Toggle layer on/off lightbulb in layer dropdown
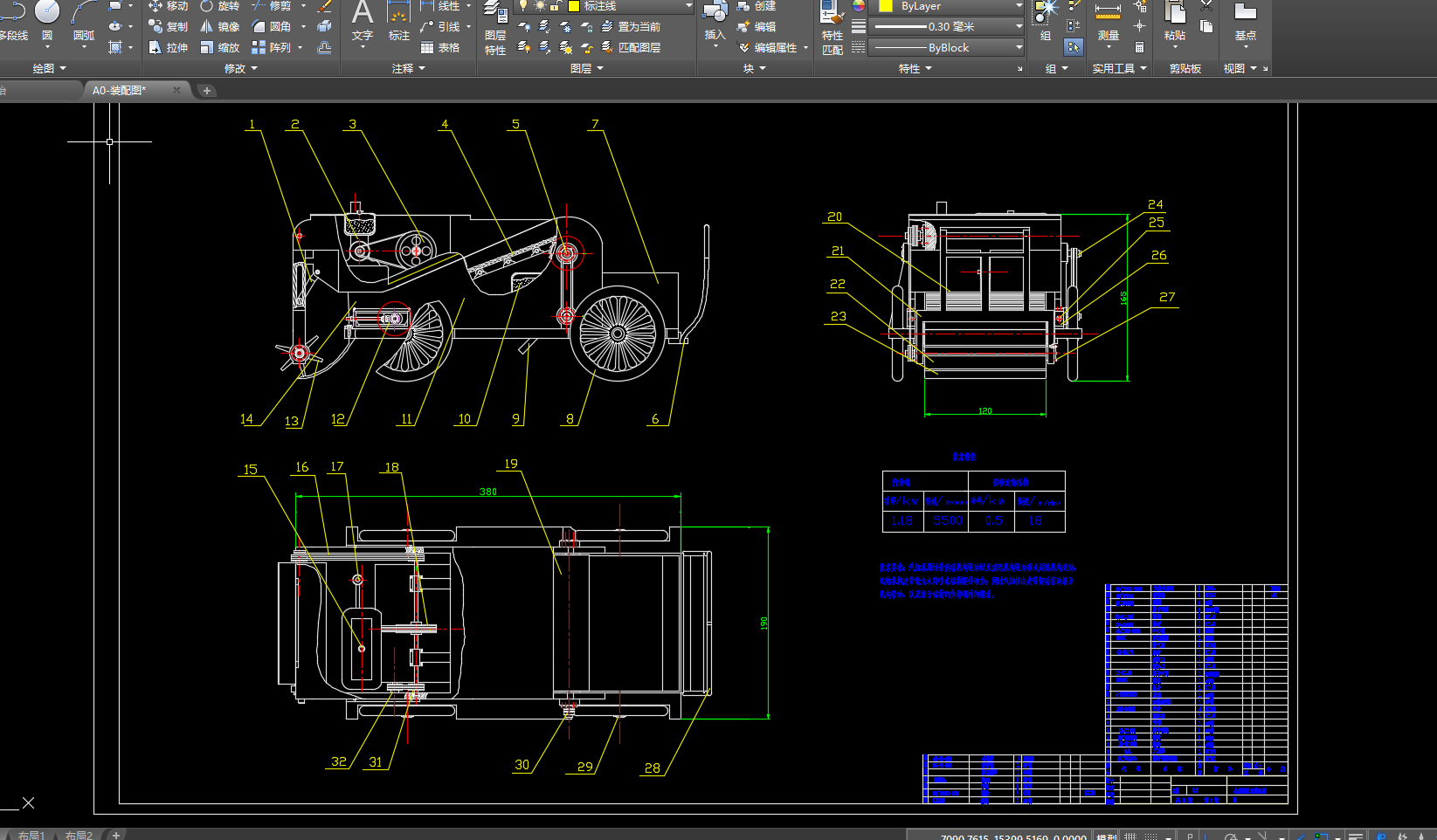The height and width of the screenshot is (840, 1437). [523, 6]
